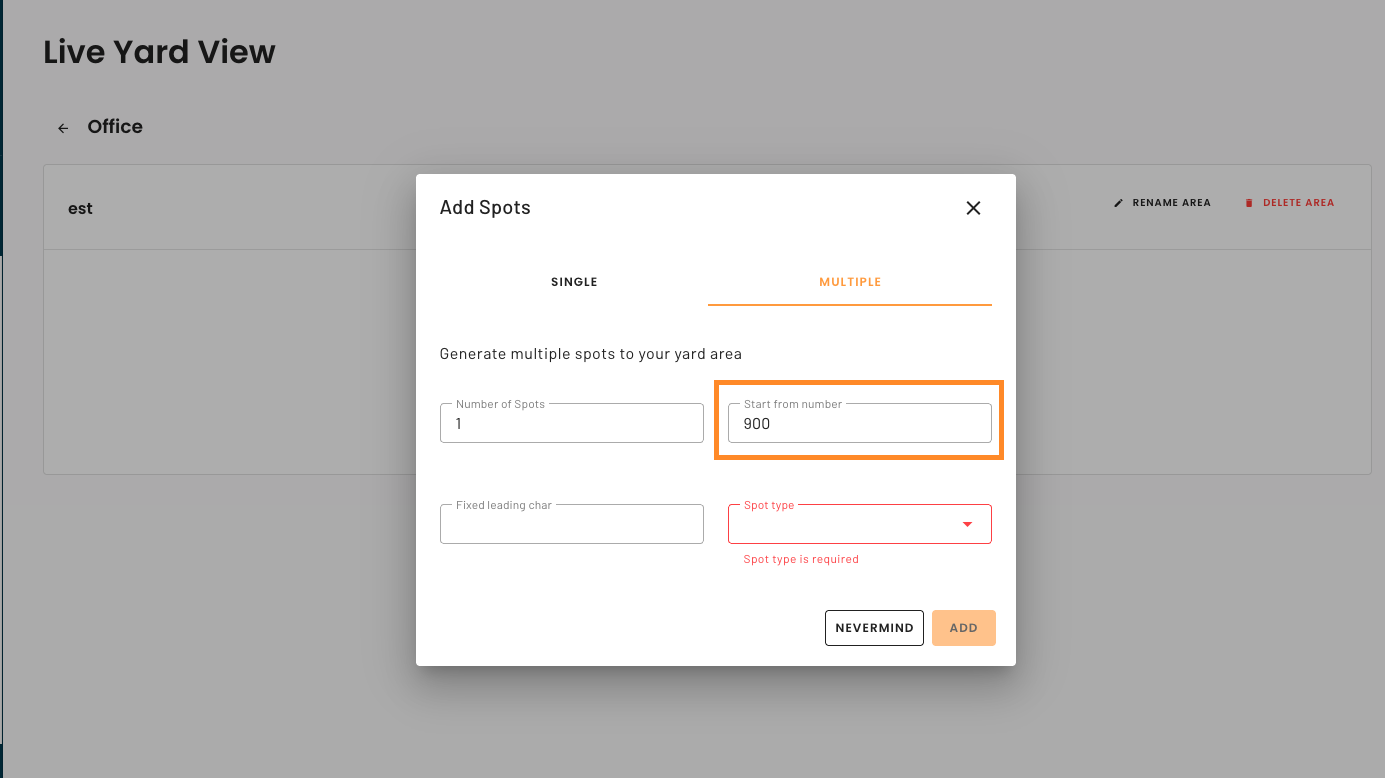Click the Live Yard View title
Image resolution: width=1385 pixels, height=778 pixels.
pyautogui.click(x=159, y=52)
